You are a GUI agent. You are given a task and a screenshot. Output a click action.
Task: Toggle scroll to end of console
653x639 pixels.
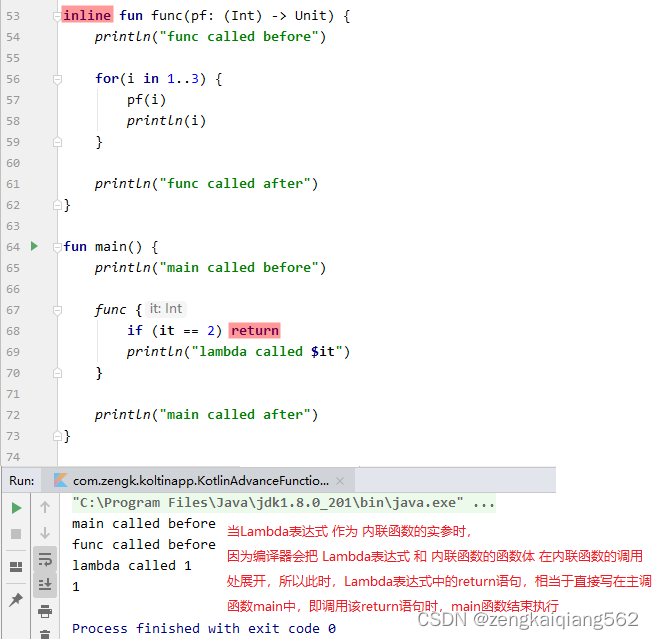point(45,584)
